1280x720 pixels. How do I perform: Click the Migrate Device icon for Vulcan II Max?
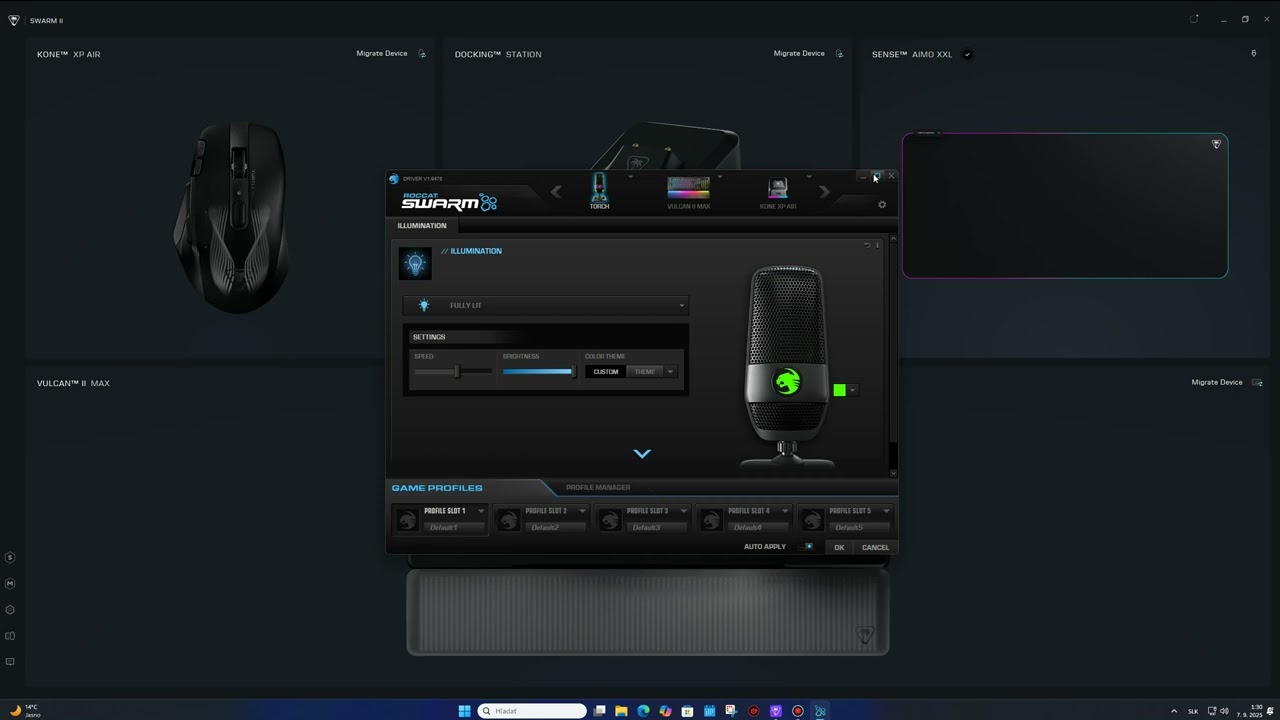point(1257,383)
